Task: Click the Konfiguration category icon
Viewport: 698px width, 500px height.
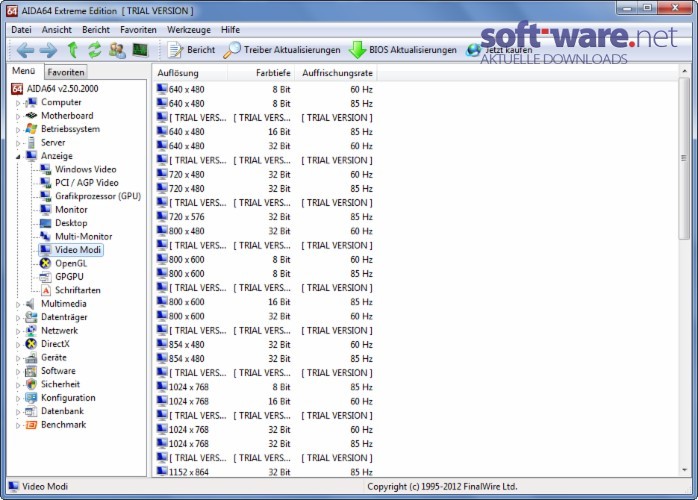Action: click(31, 398)
